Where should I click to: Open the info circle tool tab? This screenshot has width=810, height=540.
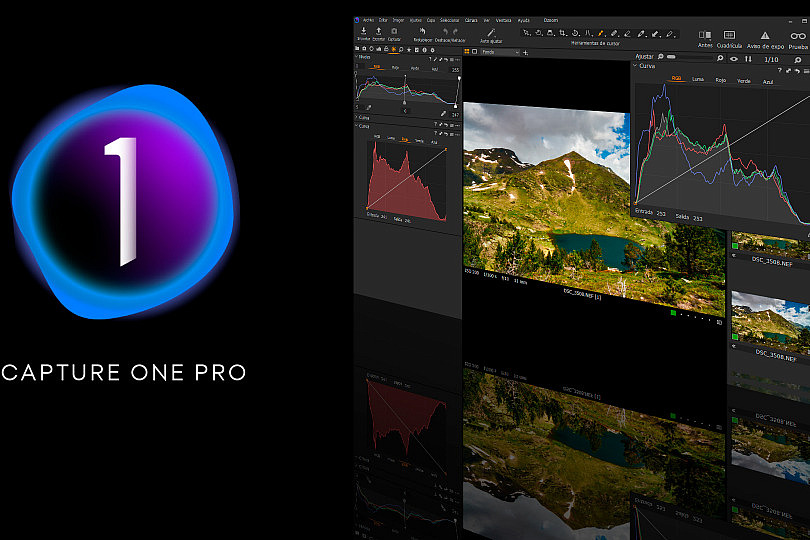(425, 50)
